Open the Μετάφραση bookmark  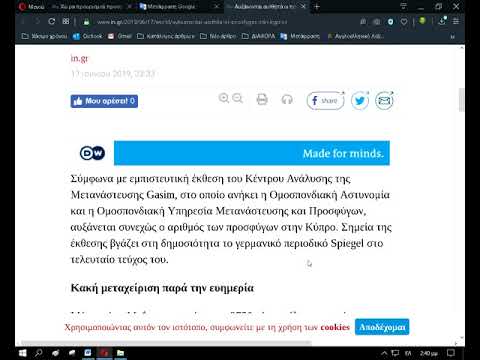(x=300, y=36)
